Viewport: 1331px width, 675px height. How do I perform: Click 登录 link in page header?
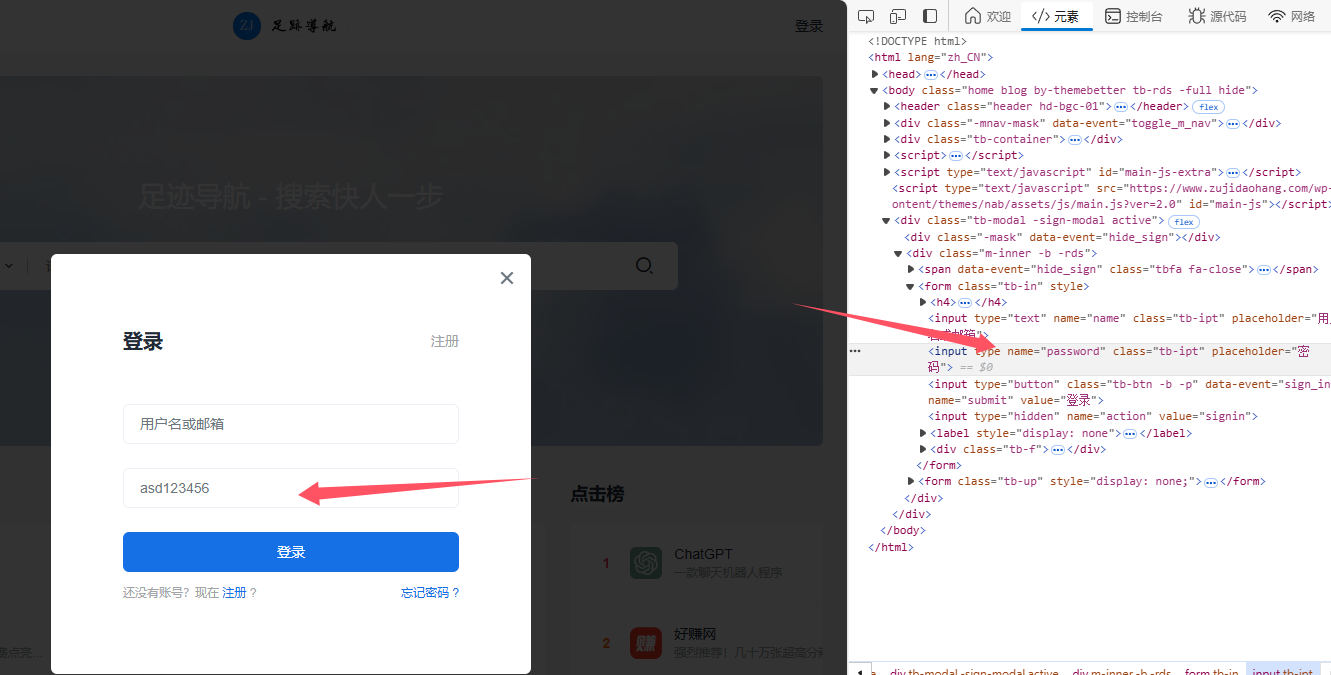tap(809, 26)
